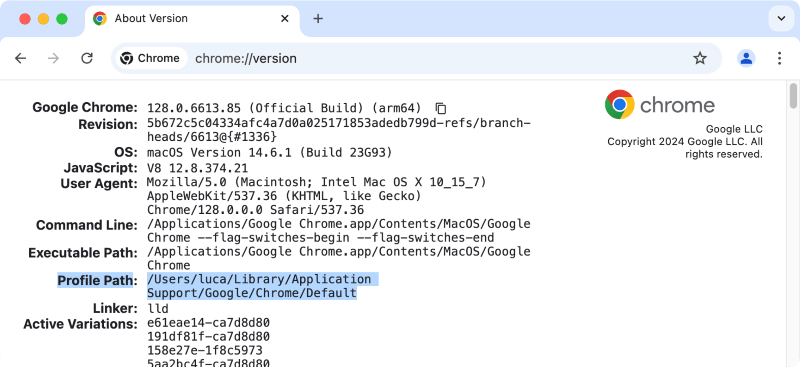
Task: Click the Mozilla/5.0 user agent line
Action: pos(316,182)
